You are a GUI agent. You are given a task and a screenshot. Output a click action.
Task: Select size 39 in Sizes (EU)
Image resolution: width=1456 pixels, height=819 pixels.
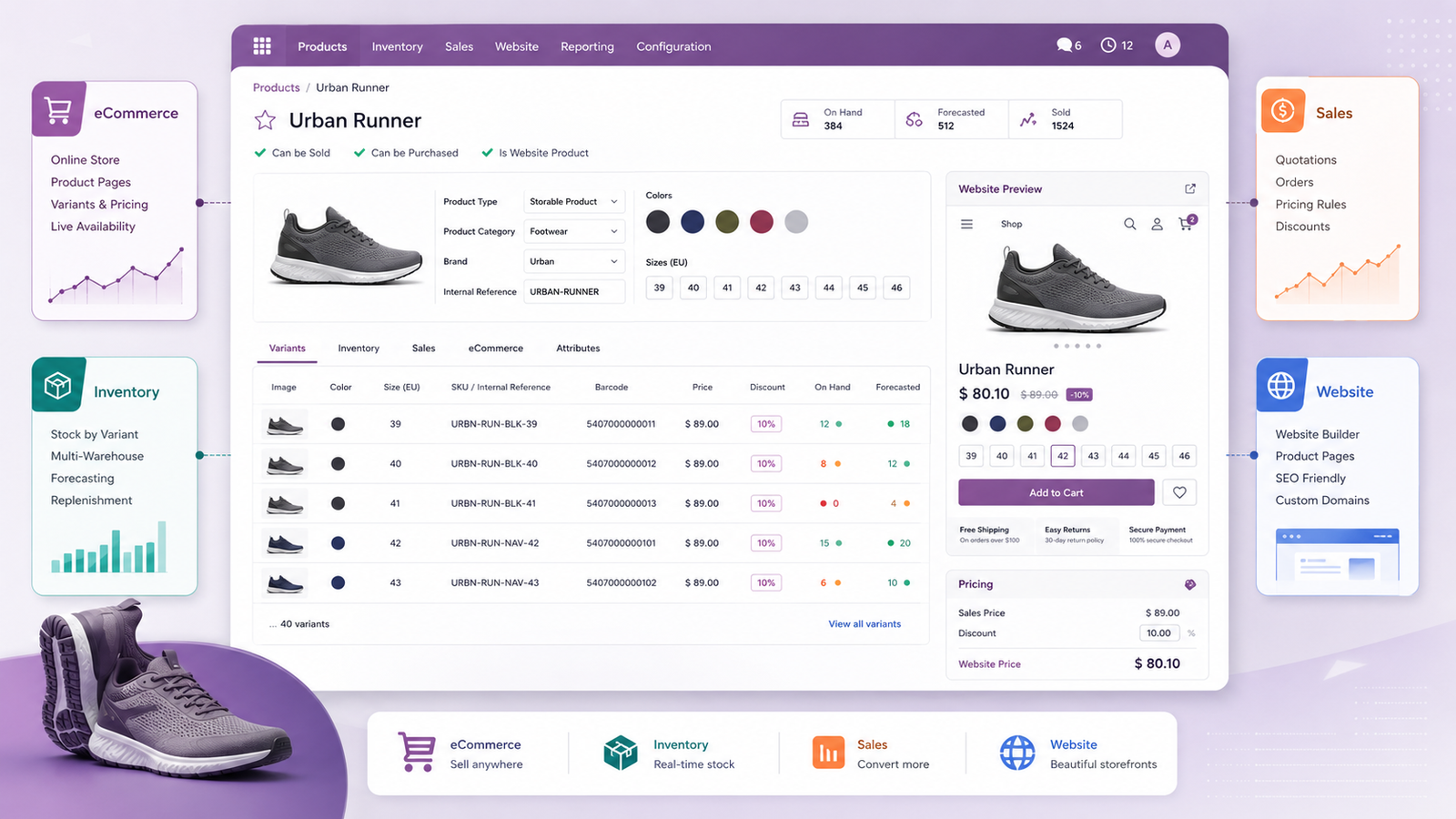[x=660, y=288]
